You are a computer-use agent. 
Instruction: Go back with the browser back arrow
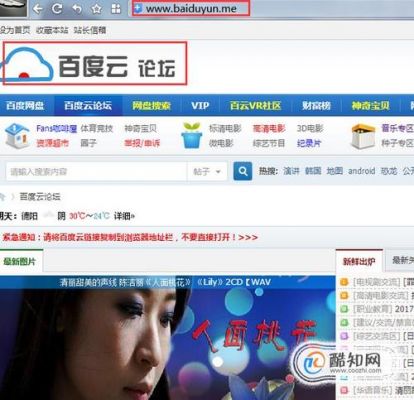[x=38, y=9]
